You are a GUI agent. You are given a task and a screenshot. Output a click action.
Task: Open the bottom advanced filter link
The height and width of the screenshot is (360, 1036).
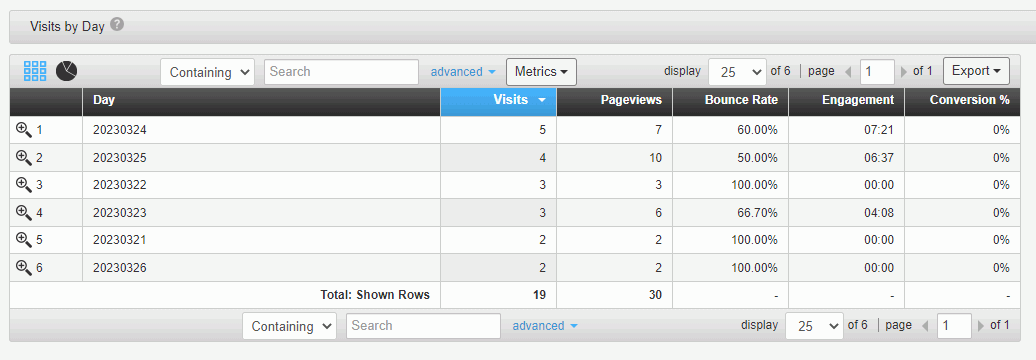pos(545,326)
